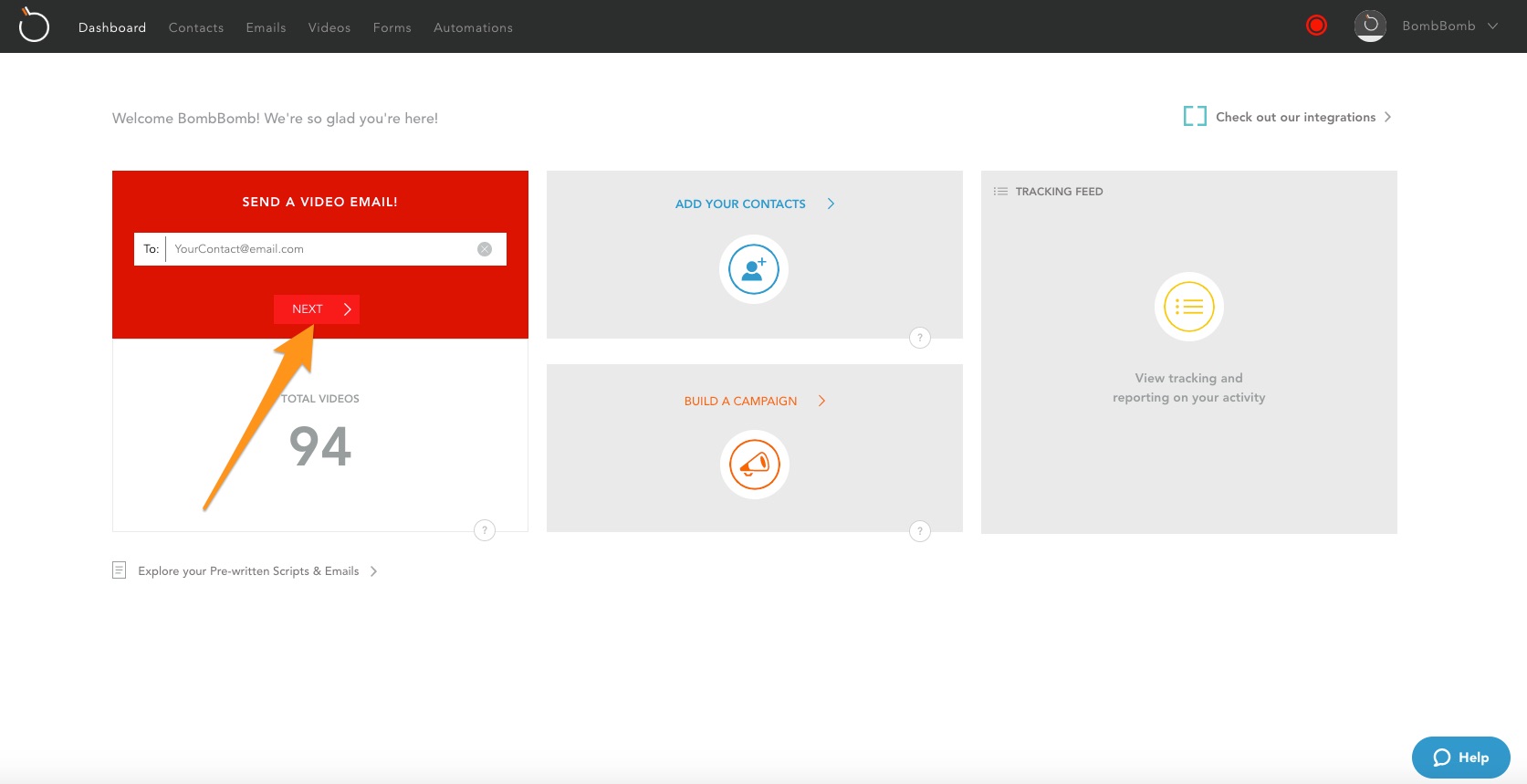Click the BombBomb account name
Viewport: 1527px width, 784px height.
point(1438,26)
